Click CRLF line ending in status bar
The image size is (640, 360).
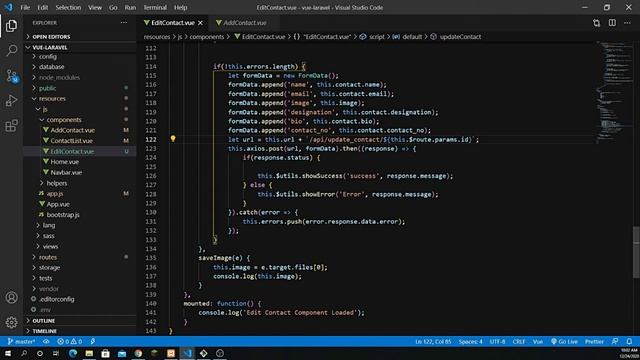[519, 341]
